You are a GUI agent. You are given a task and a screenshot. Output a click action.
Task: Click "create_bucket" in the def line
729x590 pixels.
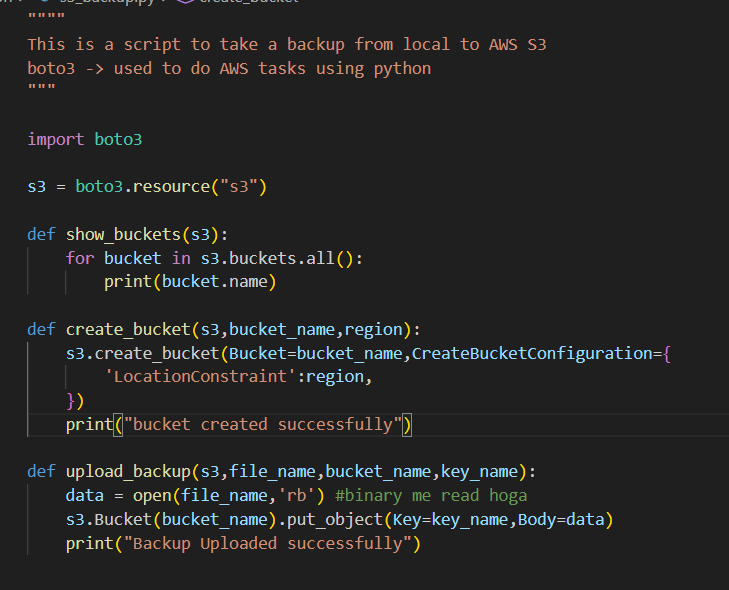[128, 329]
